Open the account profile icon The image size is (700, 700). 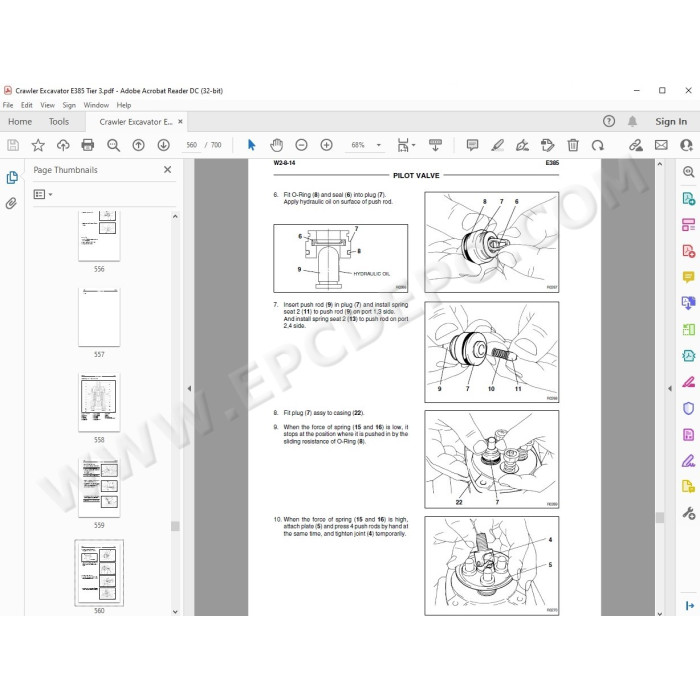point(686,145)
